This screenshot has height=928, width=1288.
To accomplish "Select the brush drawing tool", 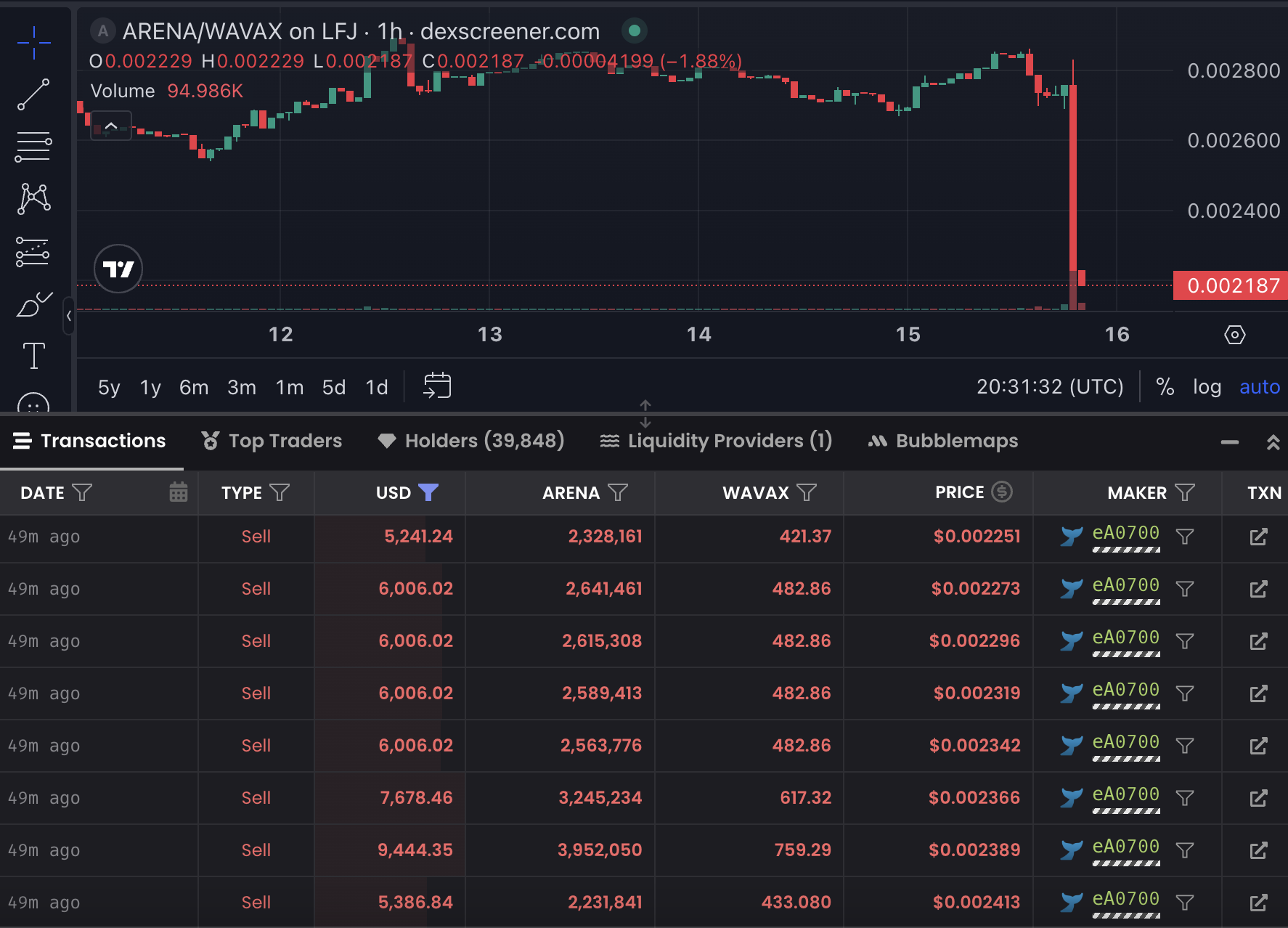I will coord(33,304).
